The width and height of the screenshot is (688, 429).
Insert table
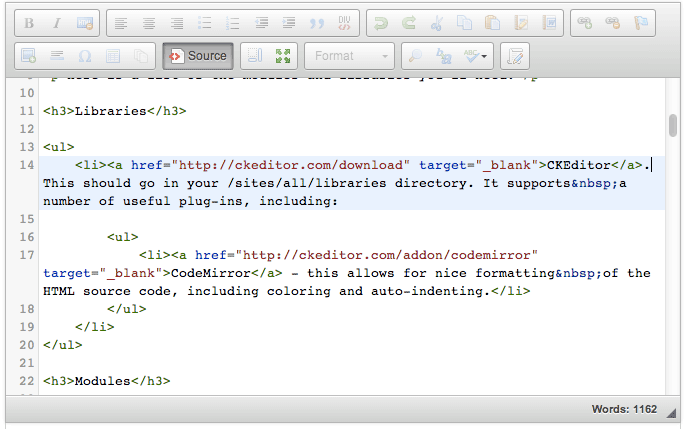113,56
